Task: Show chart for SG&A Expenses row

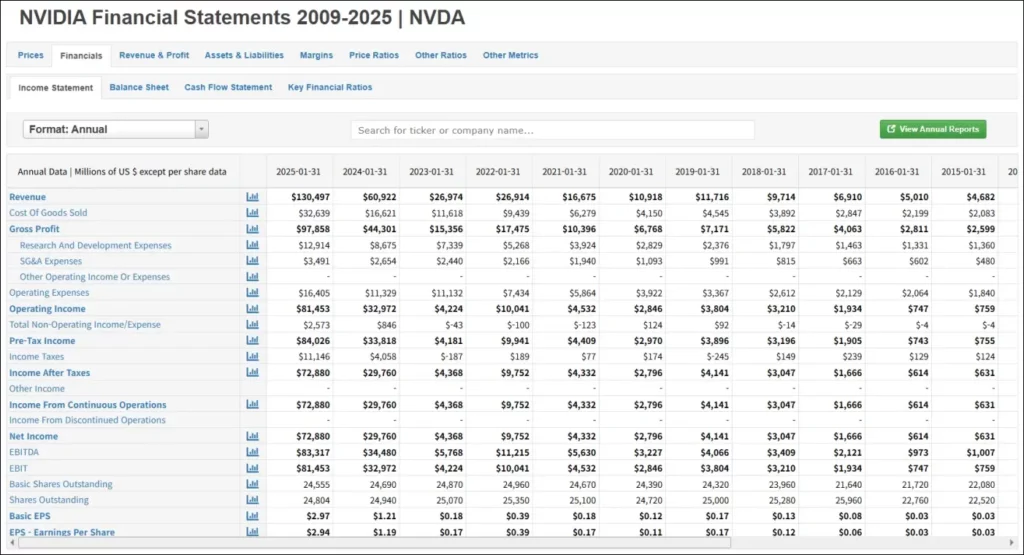Action: pyautogui.click(x=252, y=261)
